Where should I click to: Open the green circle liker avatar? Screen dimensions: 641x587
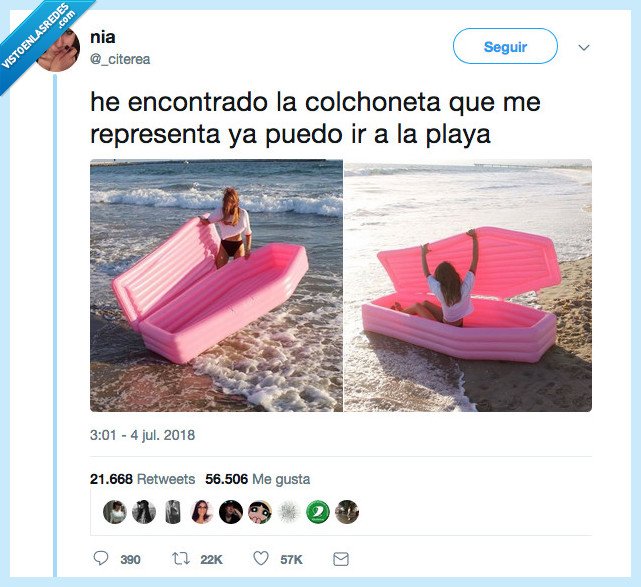[318, 512]
